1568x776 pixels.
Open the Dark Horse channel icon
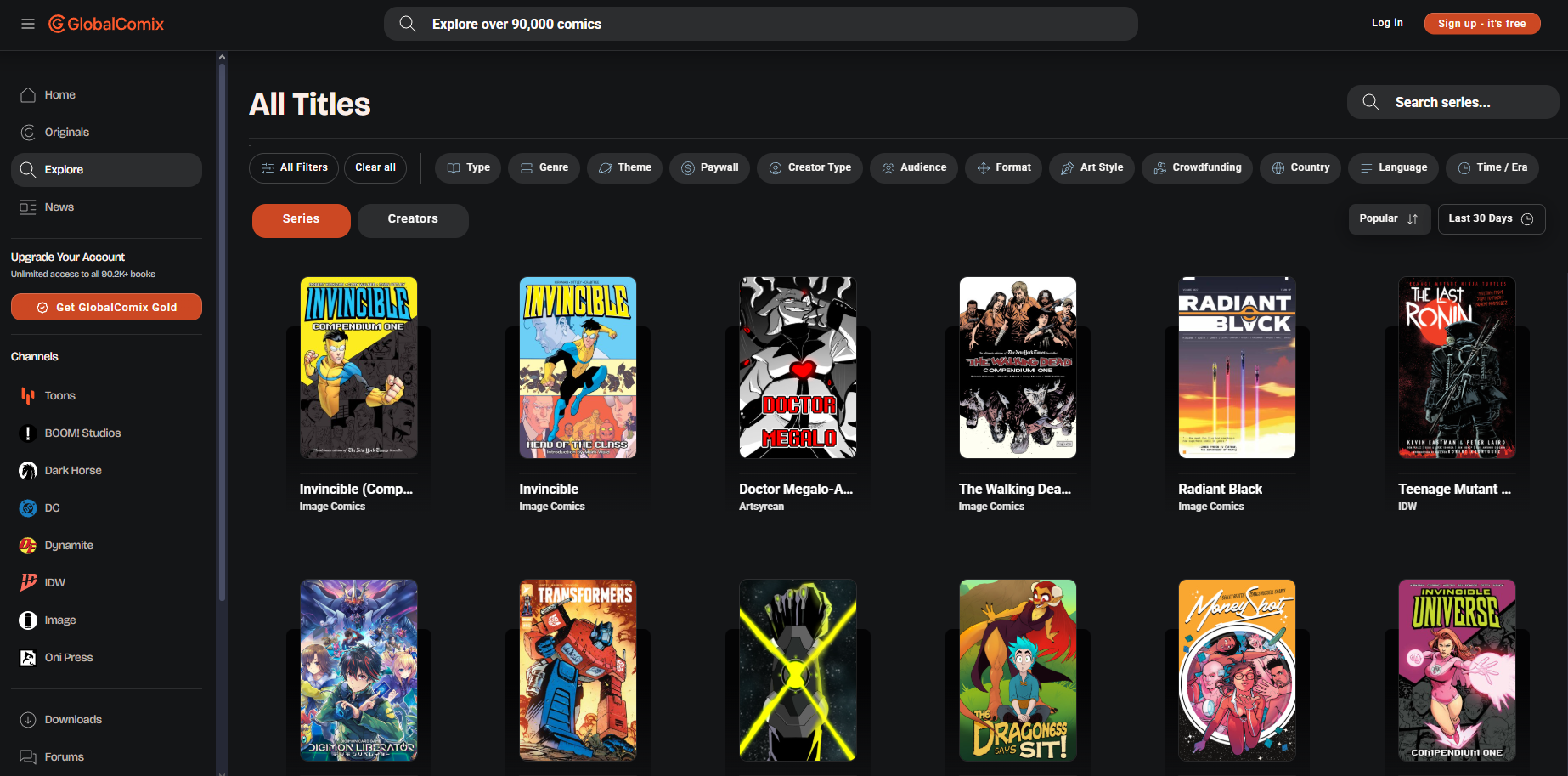click(x=28, y=471)
